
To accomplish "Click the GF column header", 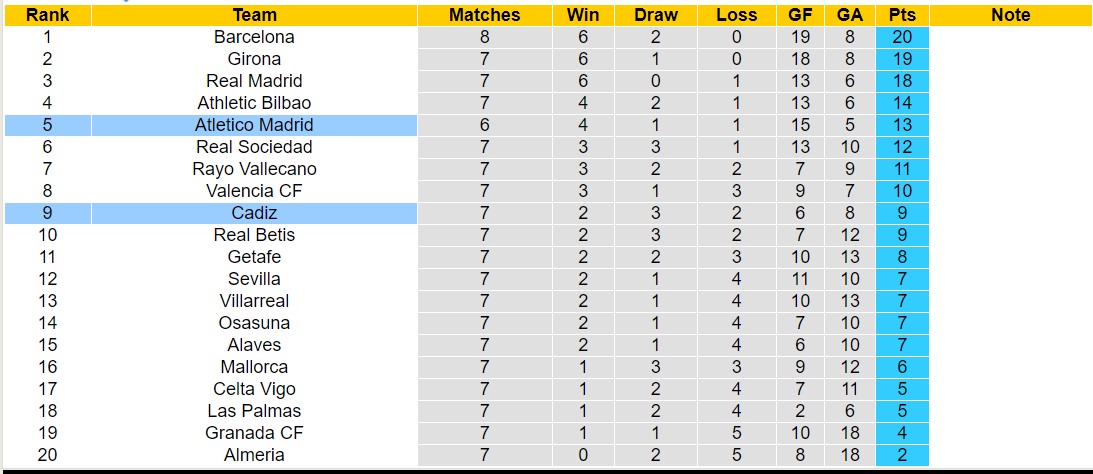I will tap(799, 15).
